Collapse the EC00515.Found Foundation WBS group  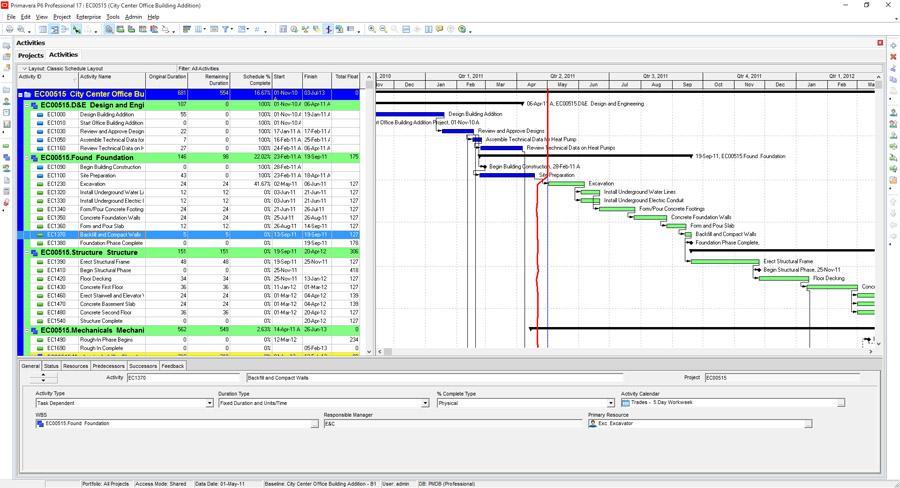(27, 158)
